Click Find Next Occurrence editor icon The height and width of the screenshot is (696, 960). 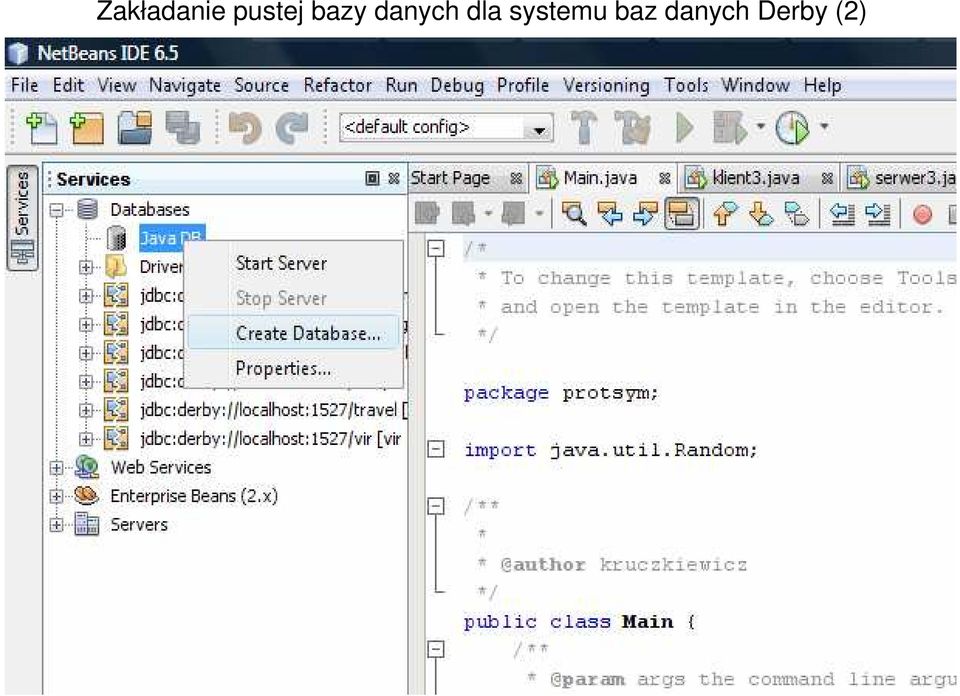645,213
